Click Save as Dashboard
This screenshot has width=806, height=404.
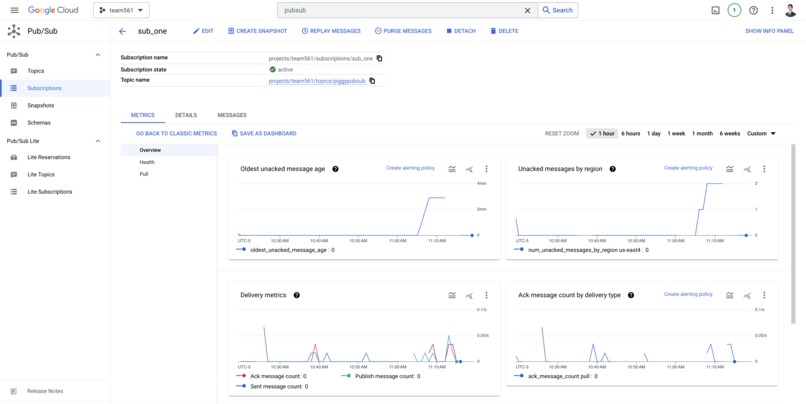coord(264,134)
